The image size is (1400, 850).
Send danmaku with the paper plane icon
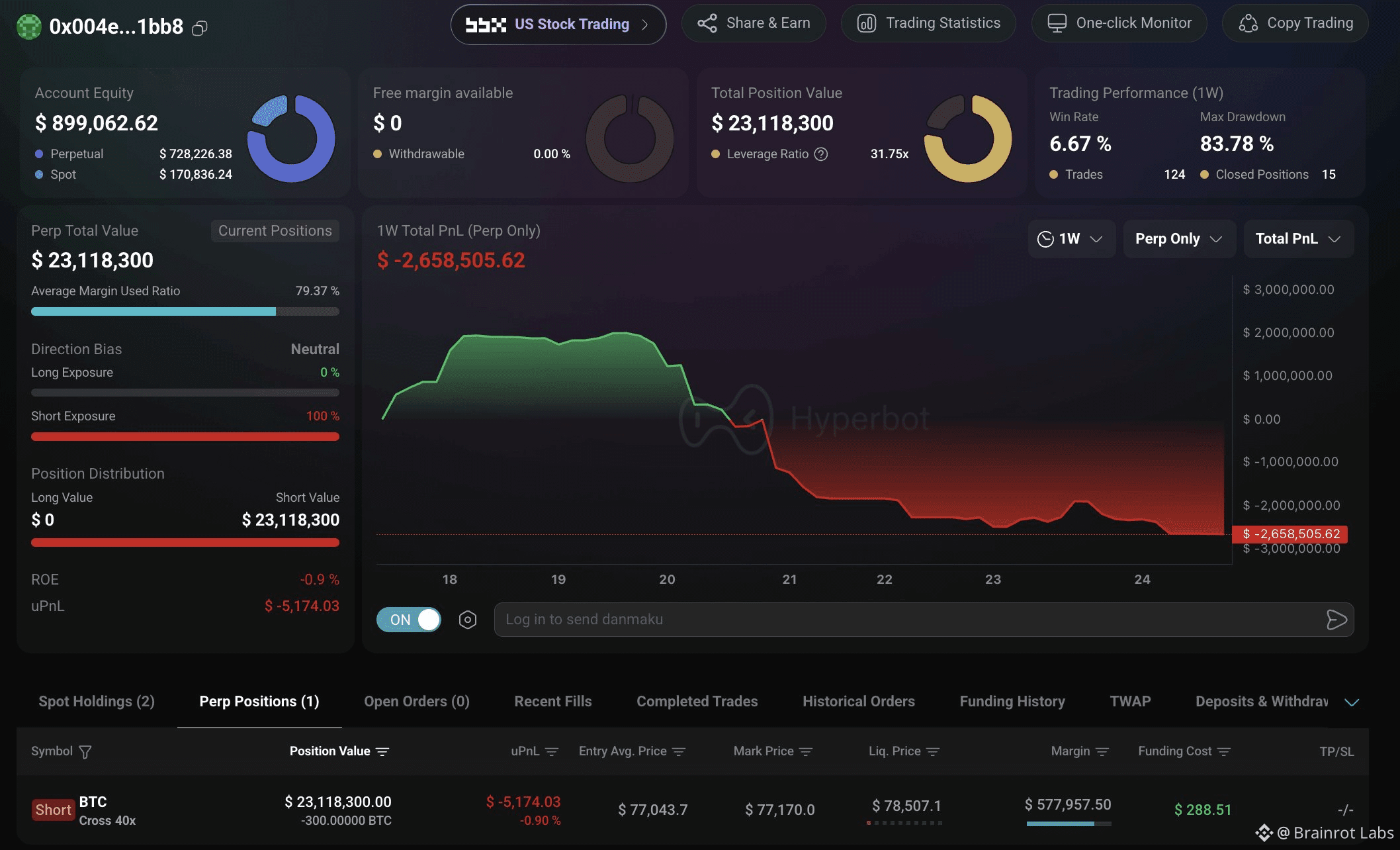coord(1336,620)
